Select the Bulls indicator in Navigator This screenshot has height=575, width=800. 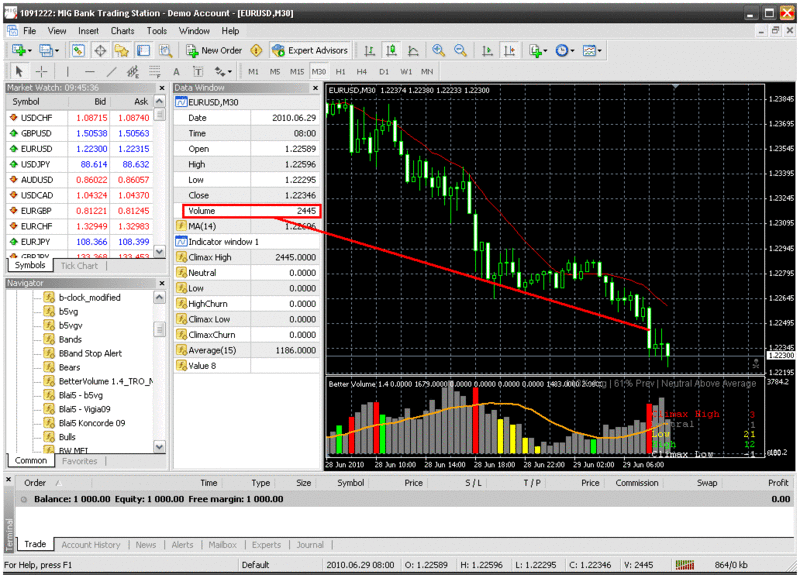click(69, 437)
